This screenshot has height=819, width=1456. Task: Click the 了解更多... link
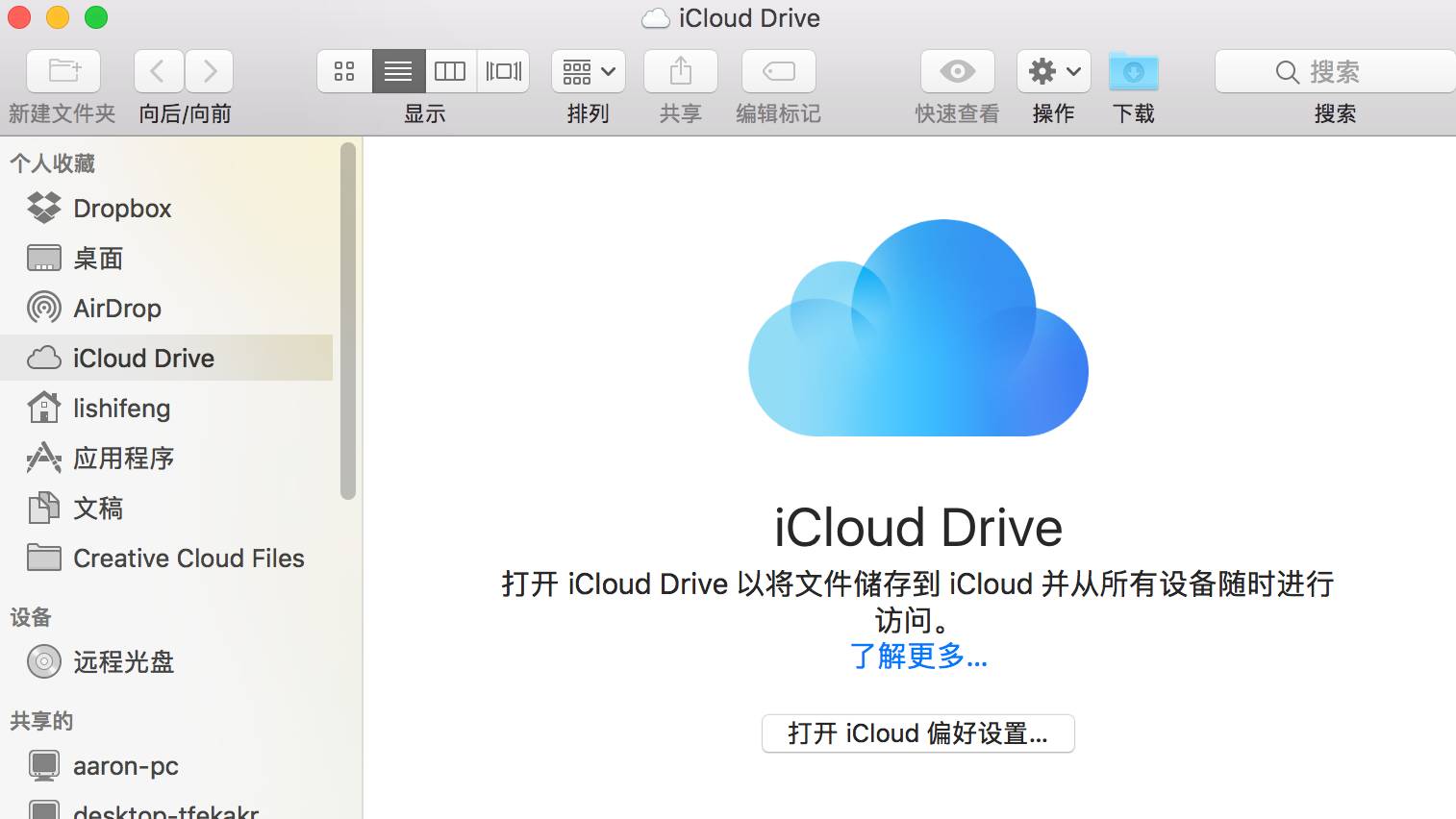tap(918, 657)
